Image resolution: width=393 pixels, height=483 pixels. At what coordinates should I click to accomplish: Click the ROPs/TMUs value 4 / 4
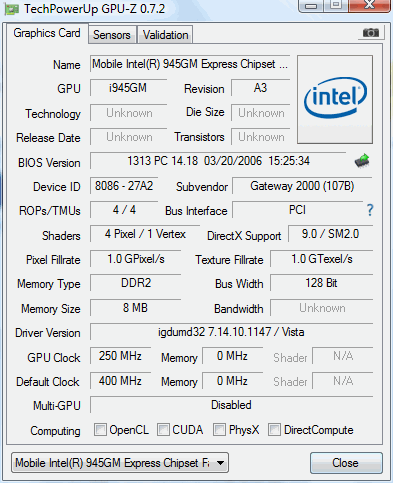[x=124, y=210]
